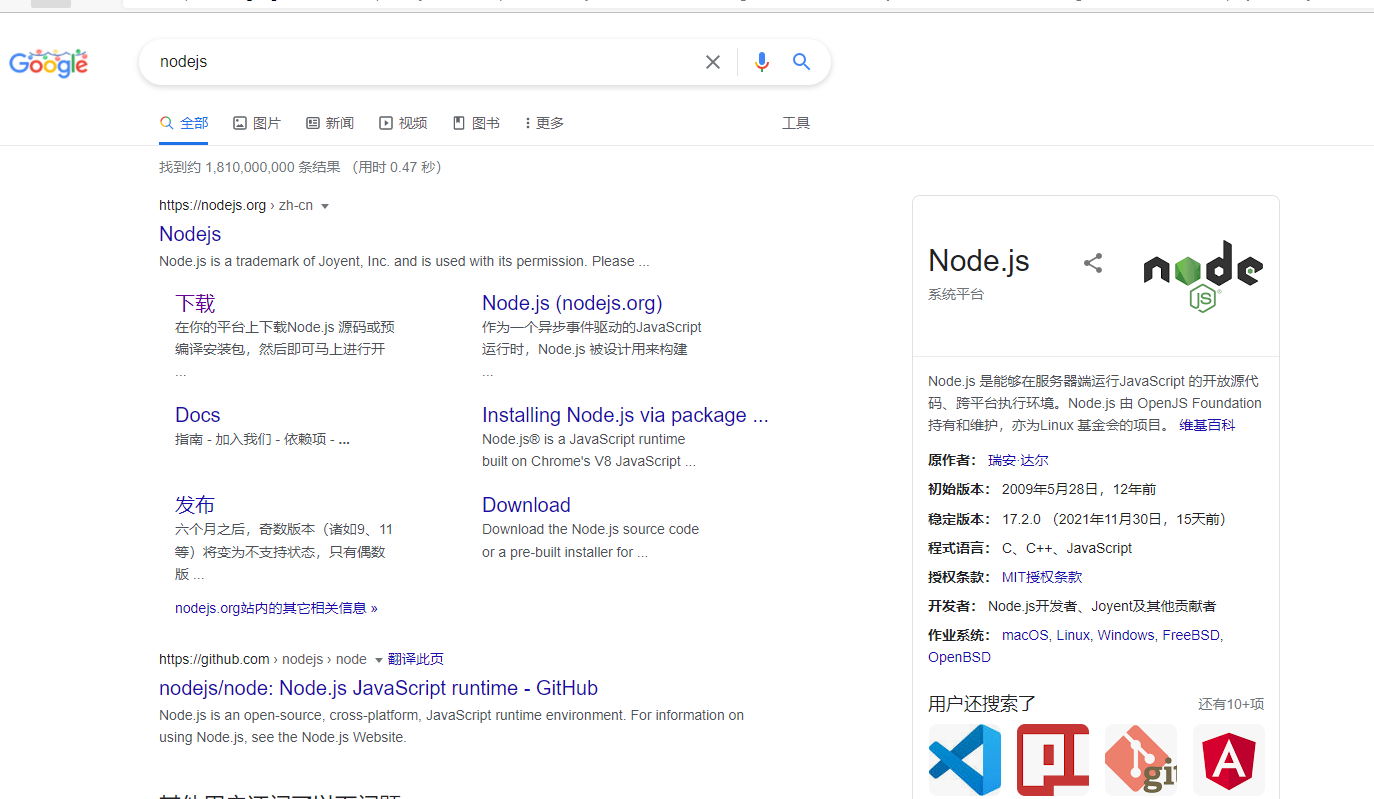Open nodejs.org站内的其它相关信息 link
This screenshot has height=799, width=1374.
tap(276, 608)
